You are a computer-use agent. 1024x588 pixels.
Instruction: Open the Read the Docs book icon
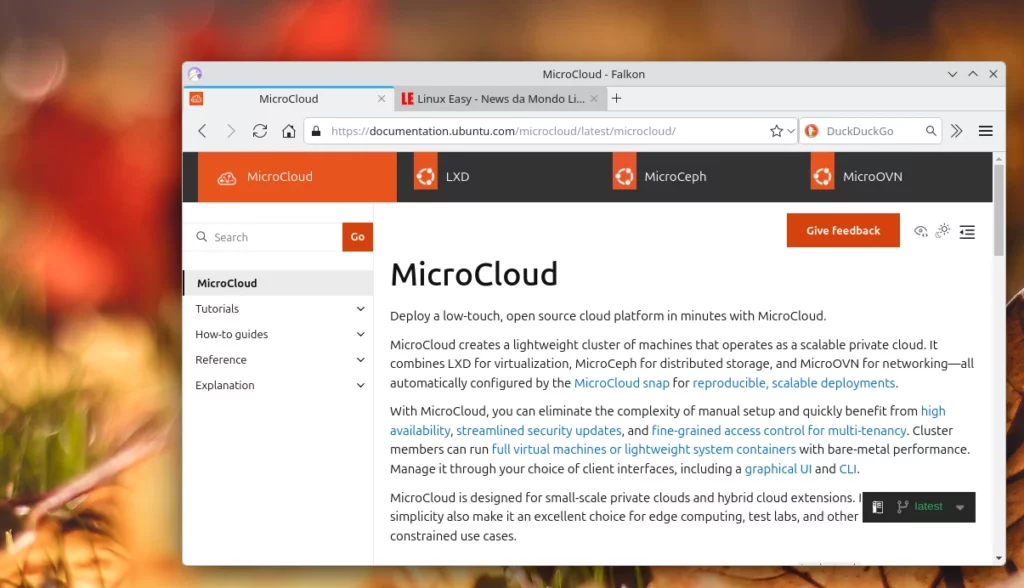(x=877, y=507)
